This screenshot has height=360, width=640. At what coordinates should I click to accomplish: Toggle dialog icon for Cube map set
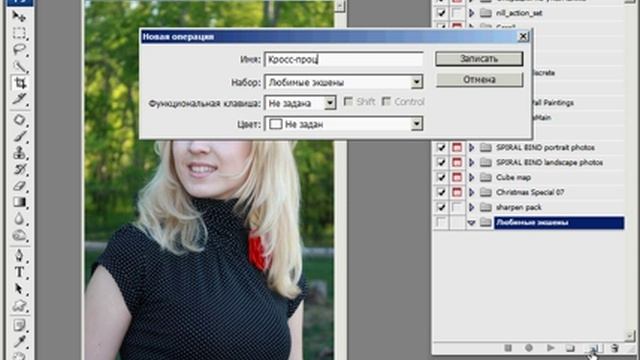[x=457, y=178]
